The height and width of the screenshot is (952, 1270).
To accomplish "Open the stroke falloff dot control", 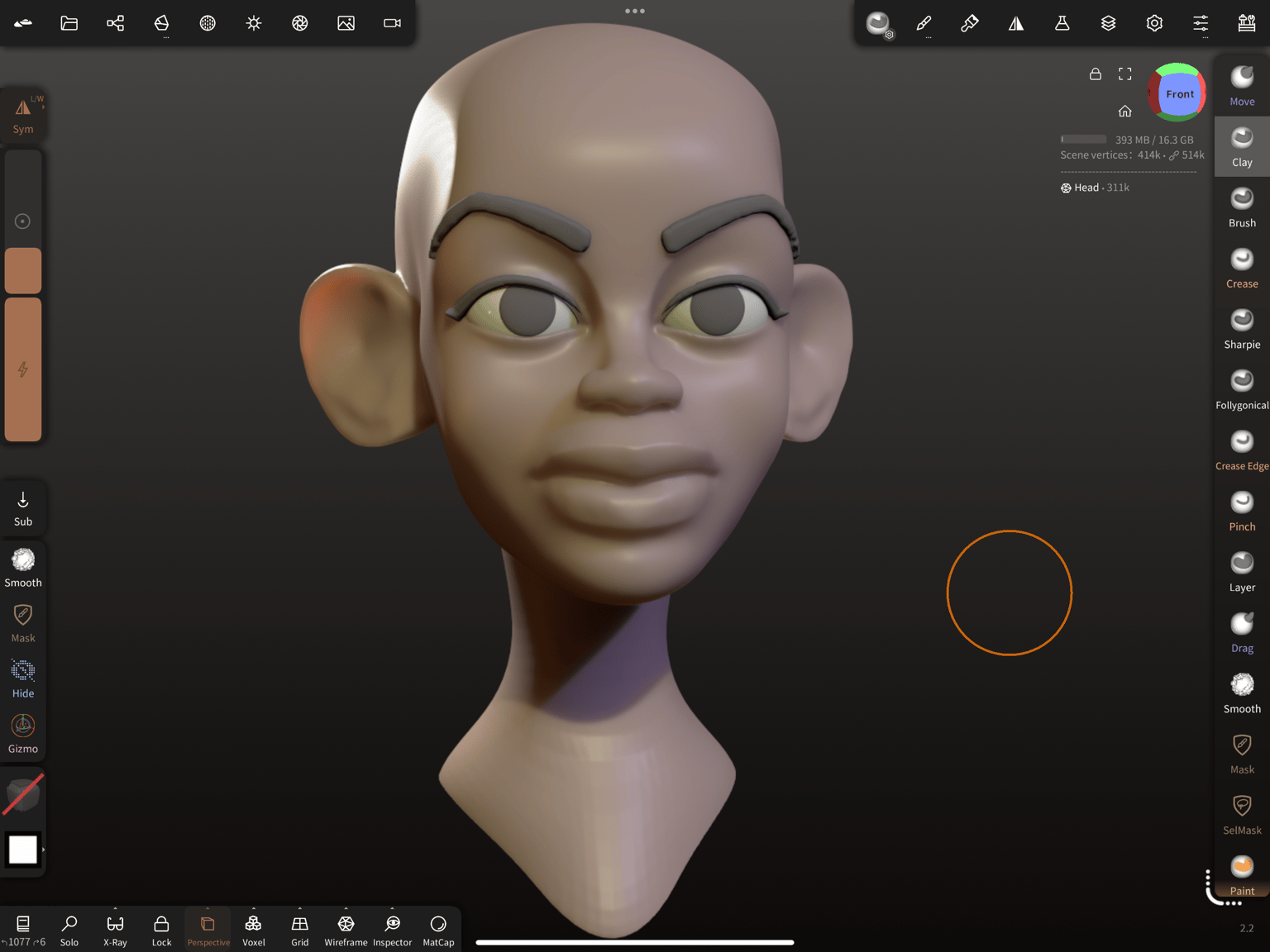I will 23,221.
